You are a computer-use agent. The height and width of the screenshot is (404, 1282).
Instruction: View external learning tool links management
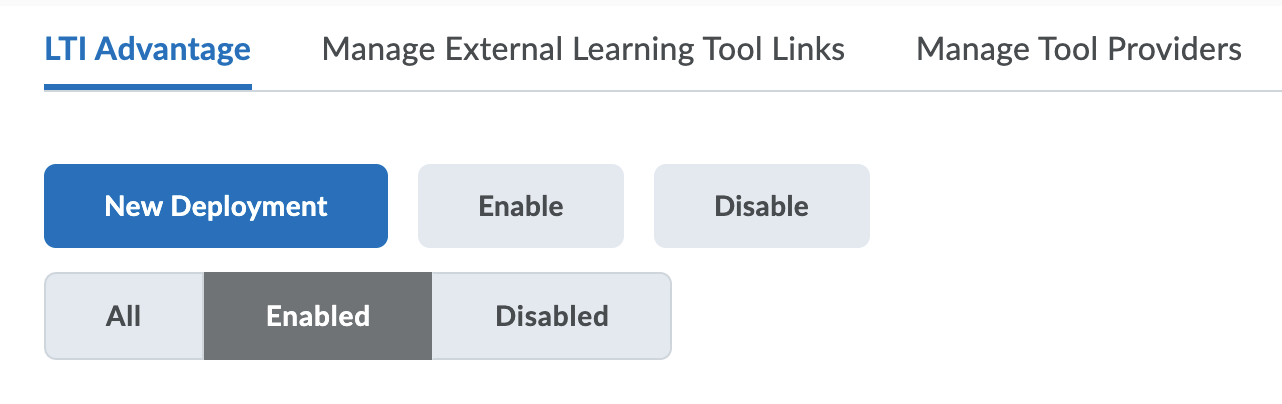pyautogui.click(x=583, y=48)
